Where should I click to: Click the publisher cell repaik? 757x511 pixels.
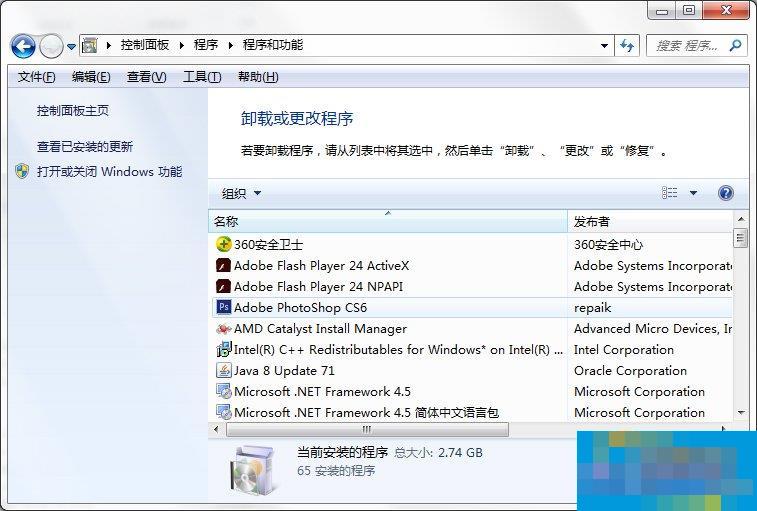tap(592, 307)
